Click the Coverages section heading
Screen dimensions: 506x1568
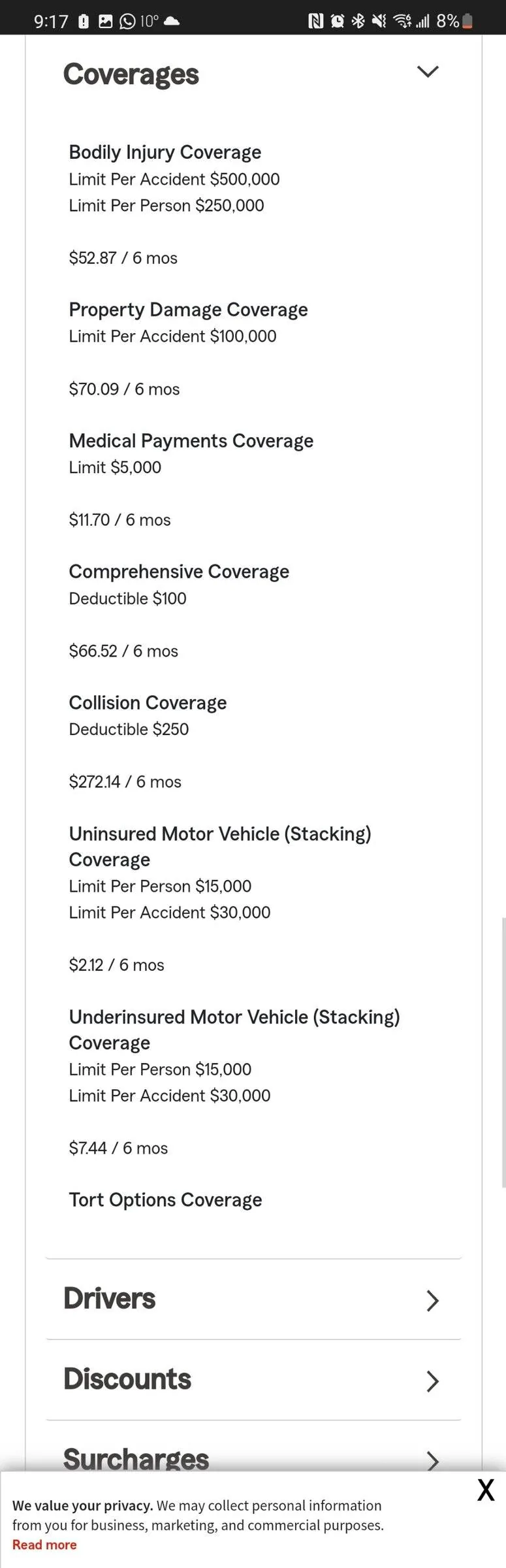click(x=131, y=74)
